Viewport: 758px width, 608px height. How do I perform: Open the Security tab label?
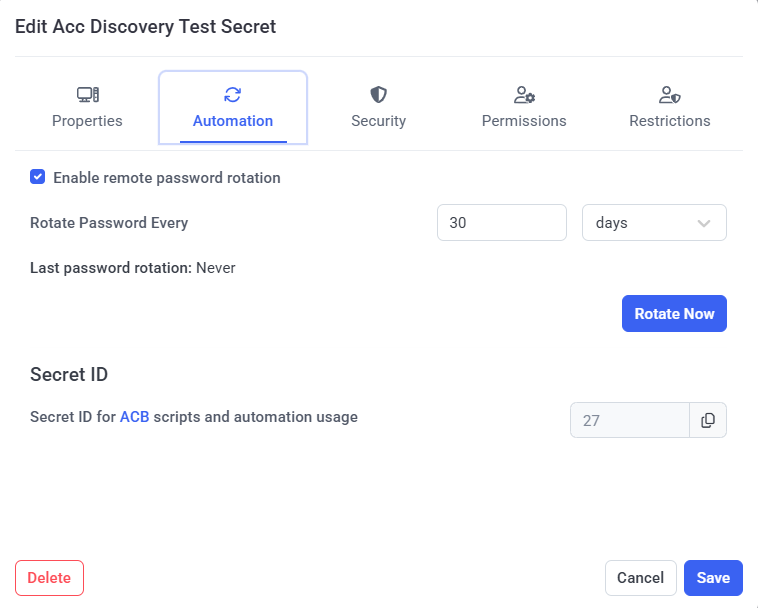(x=378, y=121)
